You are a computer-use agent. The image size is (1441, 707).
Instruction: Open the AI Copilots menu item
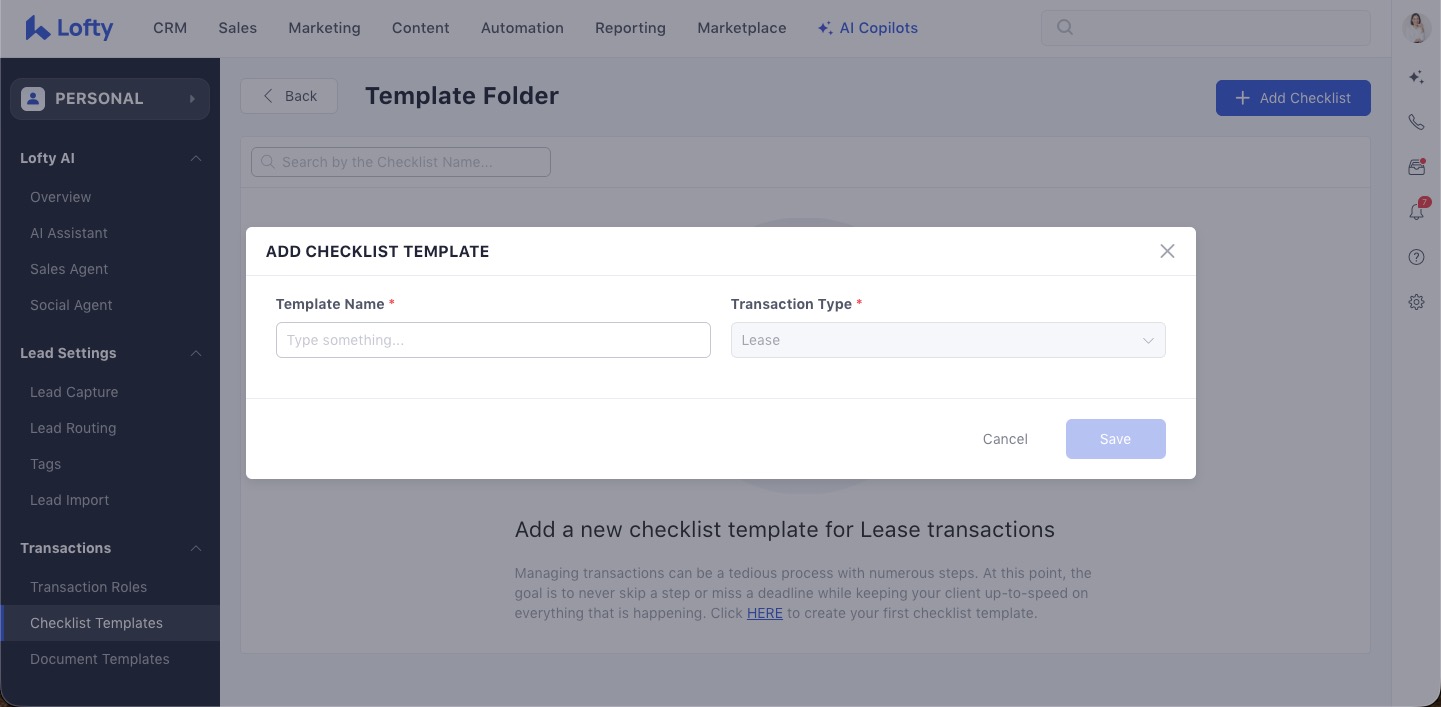[x=867, y=28]
